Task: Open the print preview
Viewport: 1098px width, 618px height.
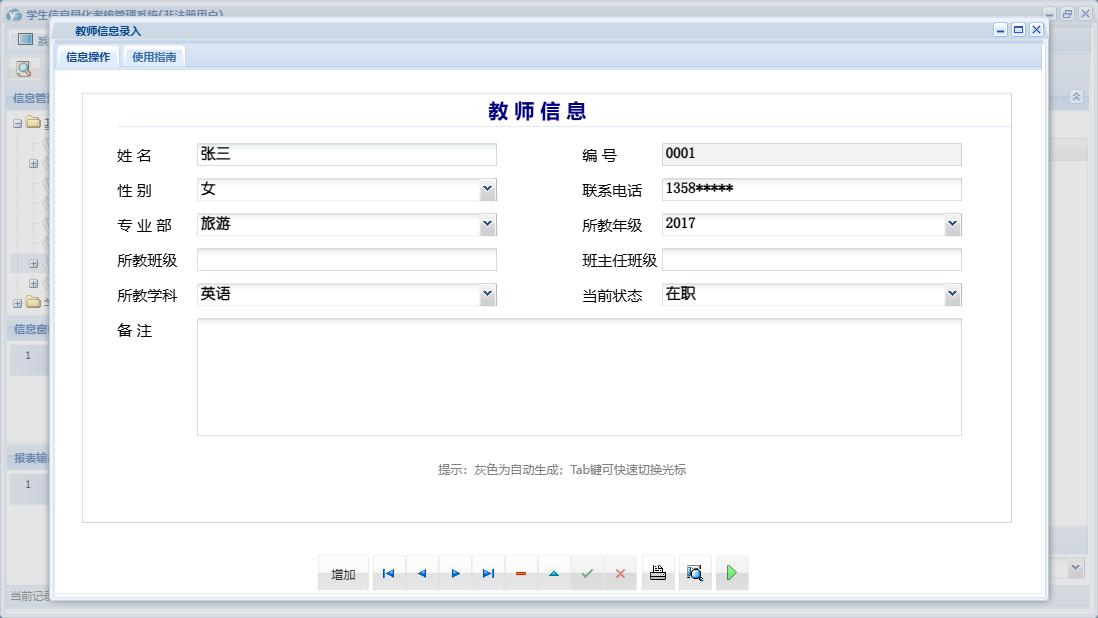Action: pyautogui.click(x=695, y=572)
